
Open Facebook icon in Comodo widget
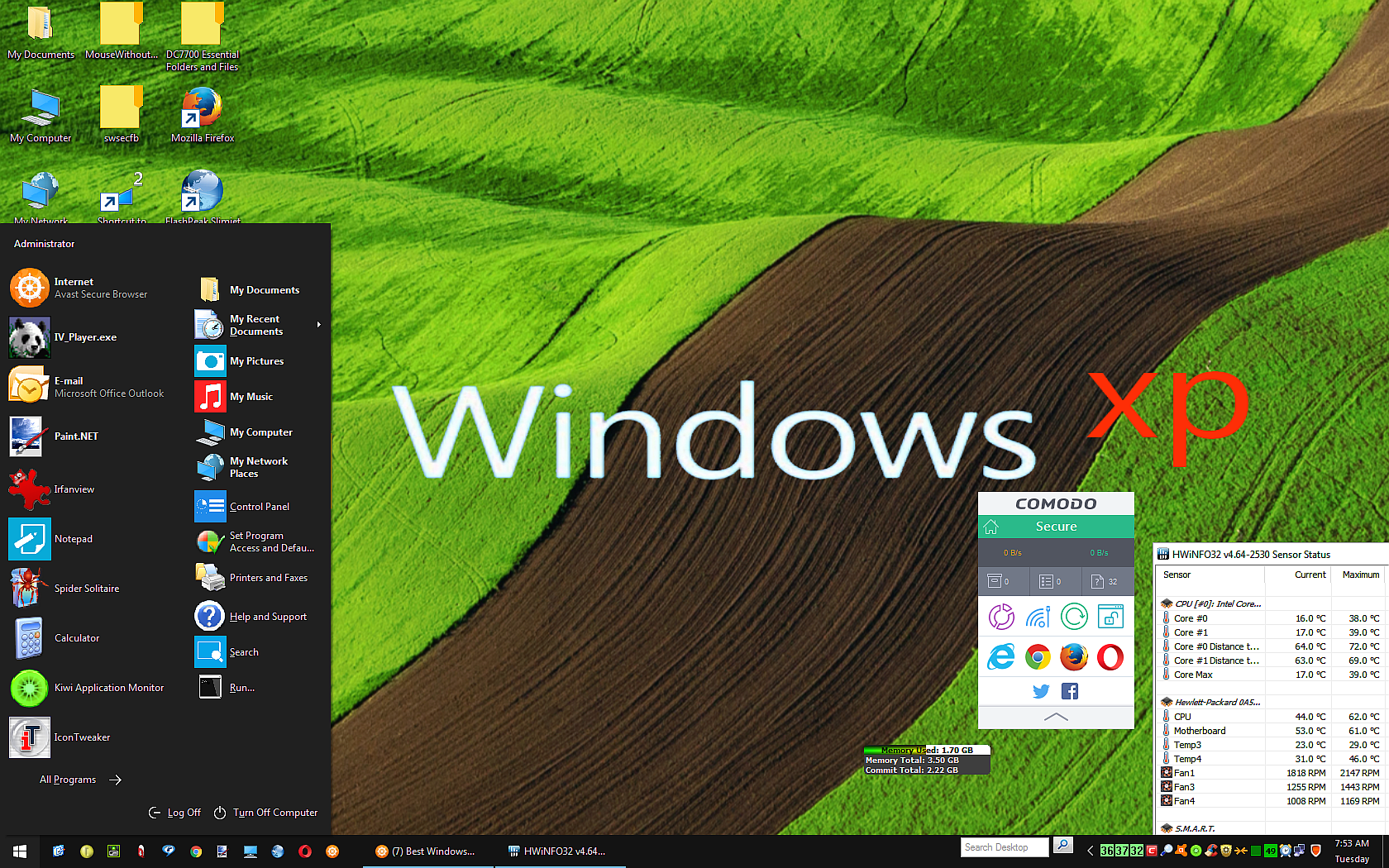pos(1070,691)
